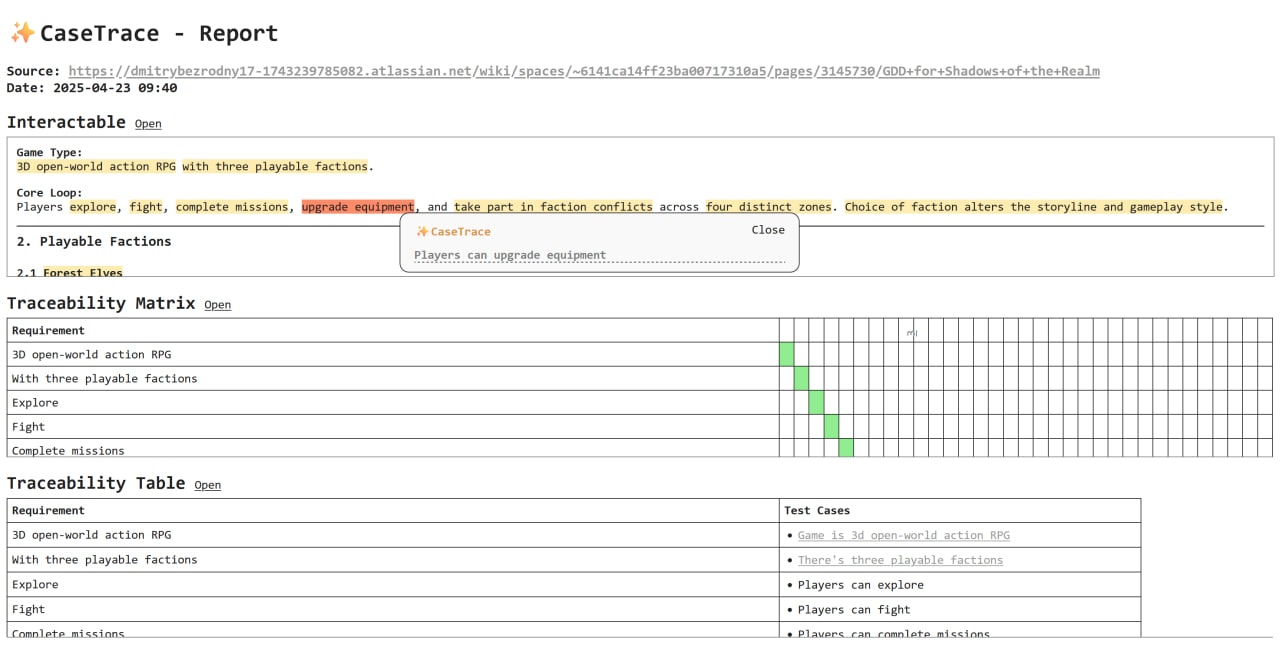This screenshot has height=672, width=1280.
Task: Follow the 'Game is 3d open-world action RPG' link
Action: (x=903, y=536)
